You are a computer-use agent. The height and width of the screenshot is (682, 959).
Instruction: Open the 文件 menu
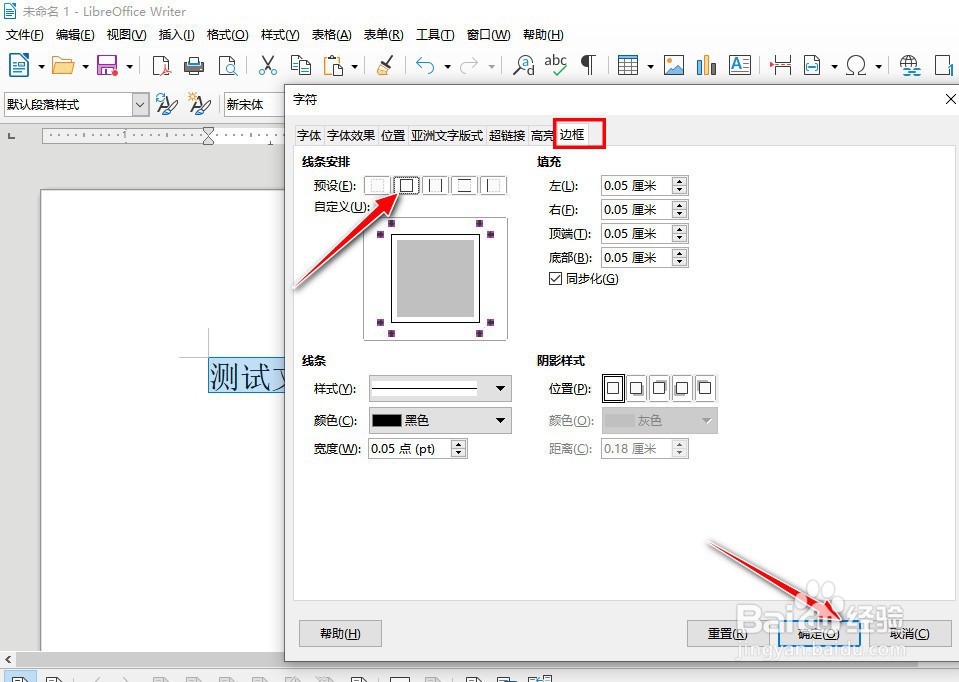coord(24,35)
